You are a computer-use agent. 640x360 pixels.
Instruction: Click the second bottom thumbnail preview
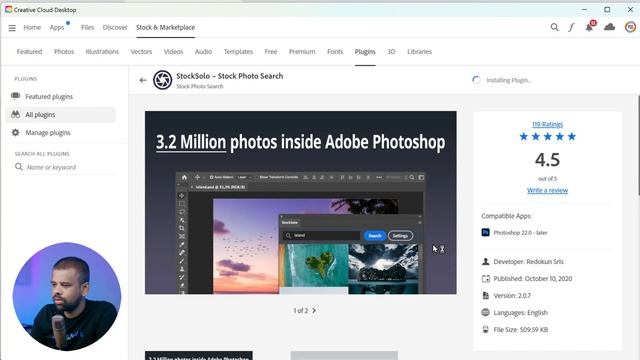pos(344,355)
